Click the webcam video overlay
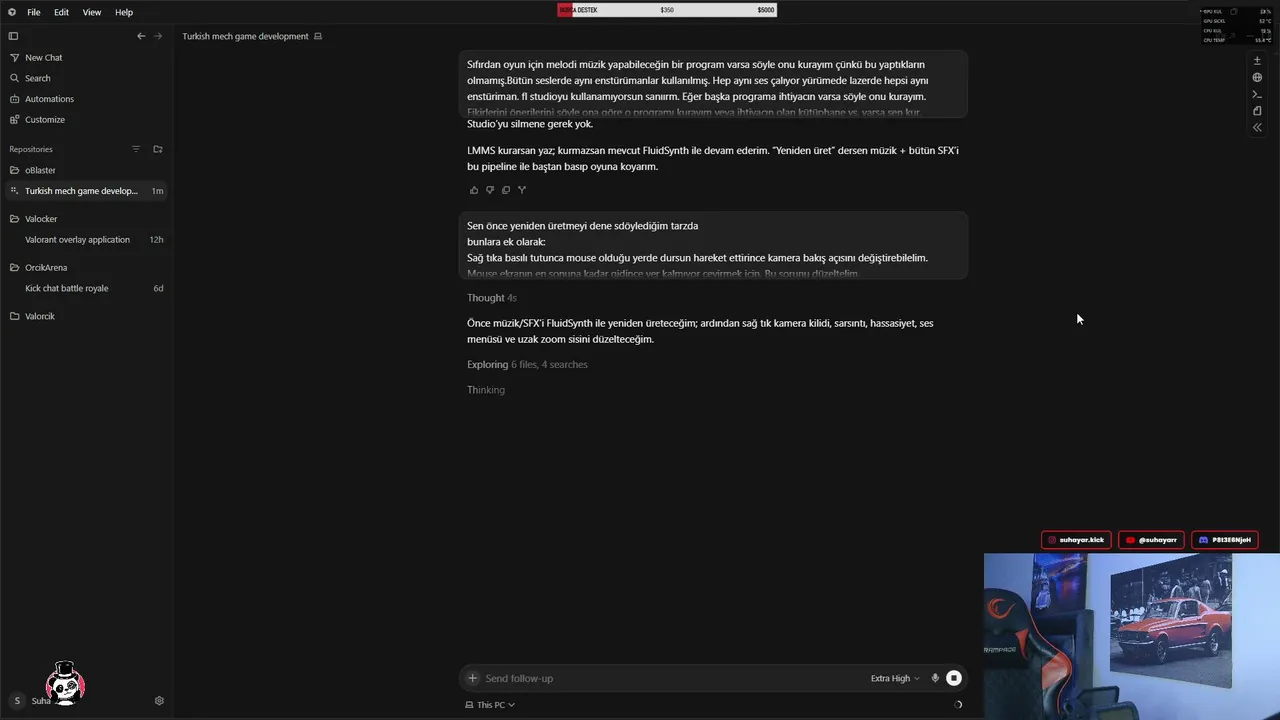 click(1132, 636)
